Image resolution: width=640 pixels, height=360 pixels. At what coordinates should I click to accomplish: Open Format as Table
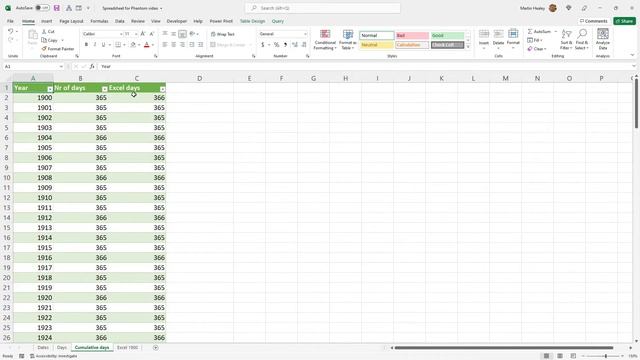[348, 40]
